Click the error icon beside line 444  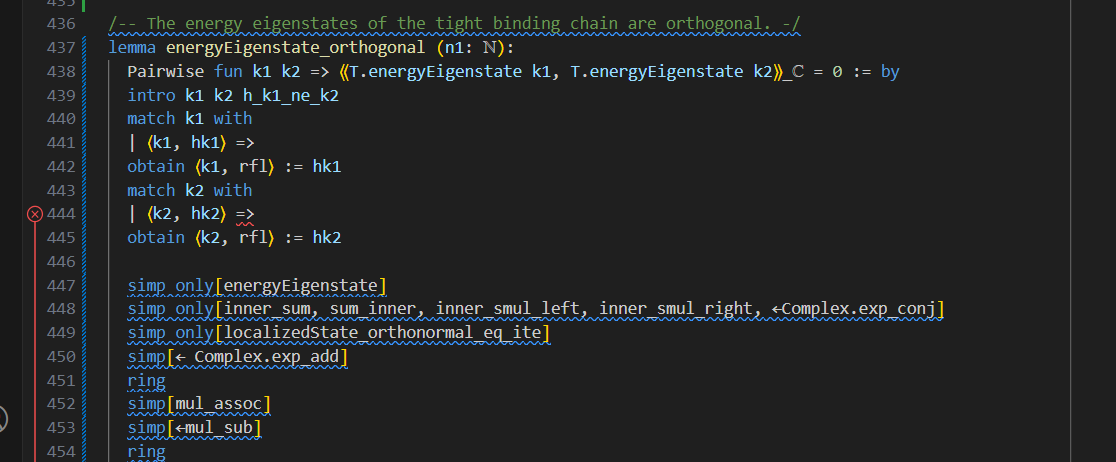tap(35, 214)
